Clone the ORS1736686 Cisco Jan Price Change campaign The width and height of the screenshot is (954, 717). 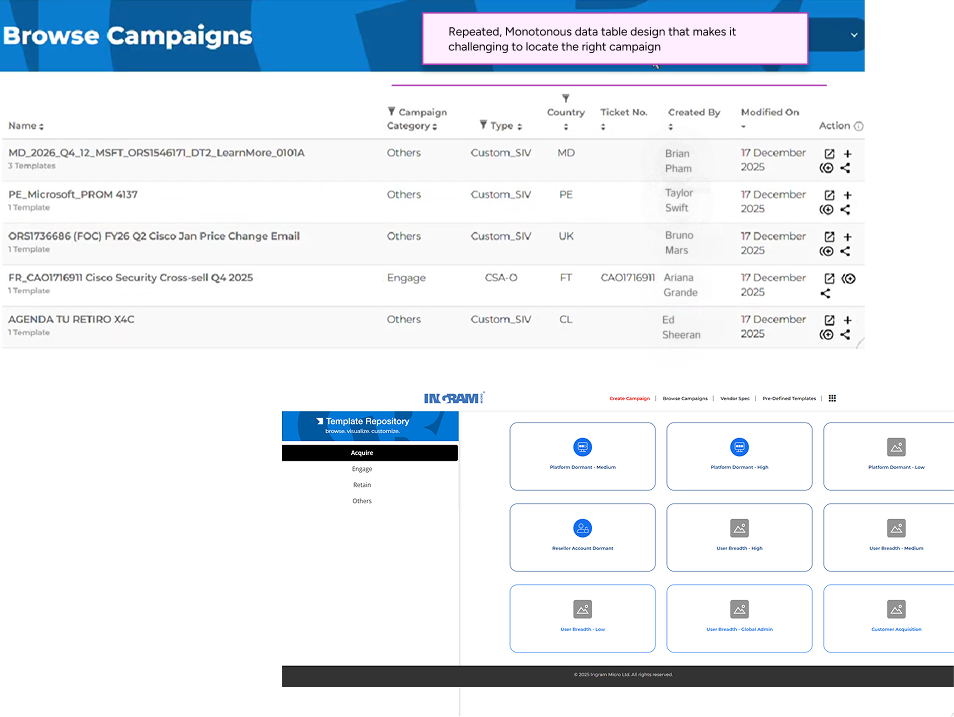pos(826,251)
